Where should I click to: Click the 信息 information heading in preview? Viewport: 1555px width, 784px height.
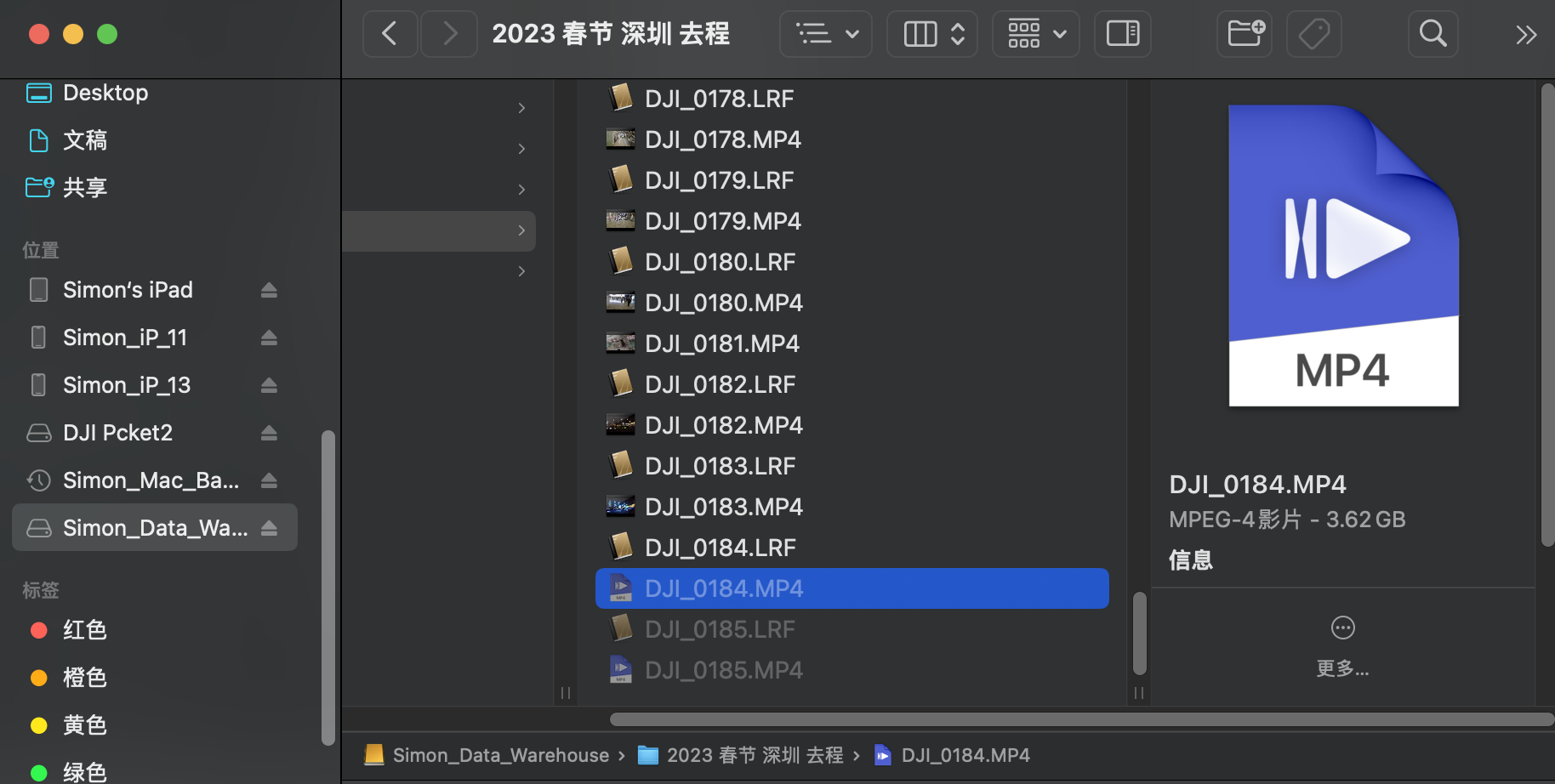(1191, 560)
